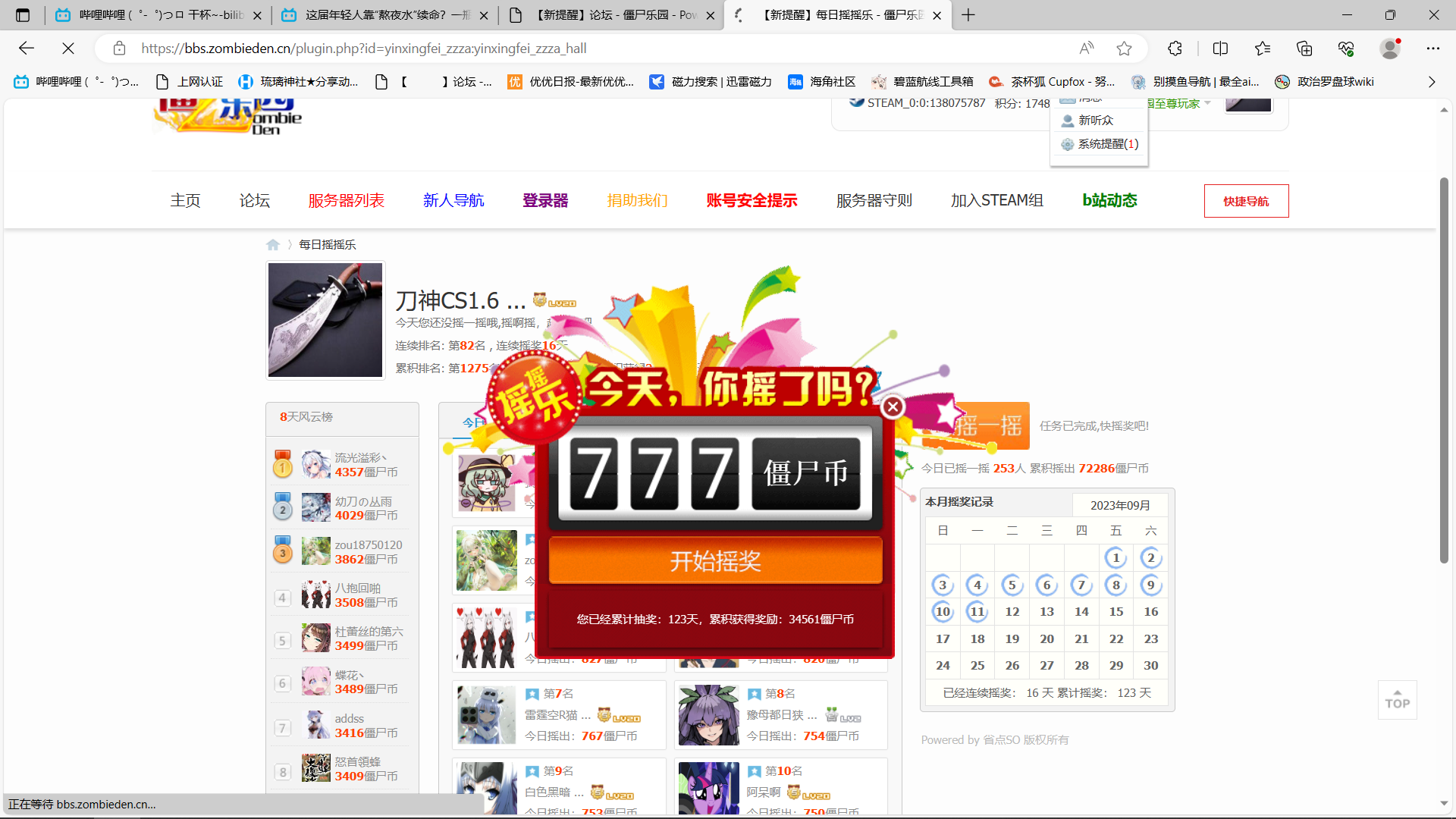Open the Favorites list icon
Screen dimensions: 1456x819
coord(1263,49)
